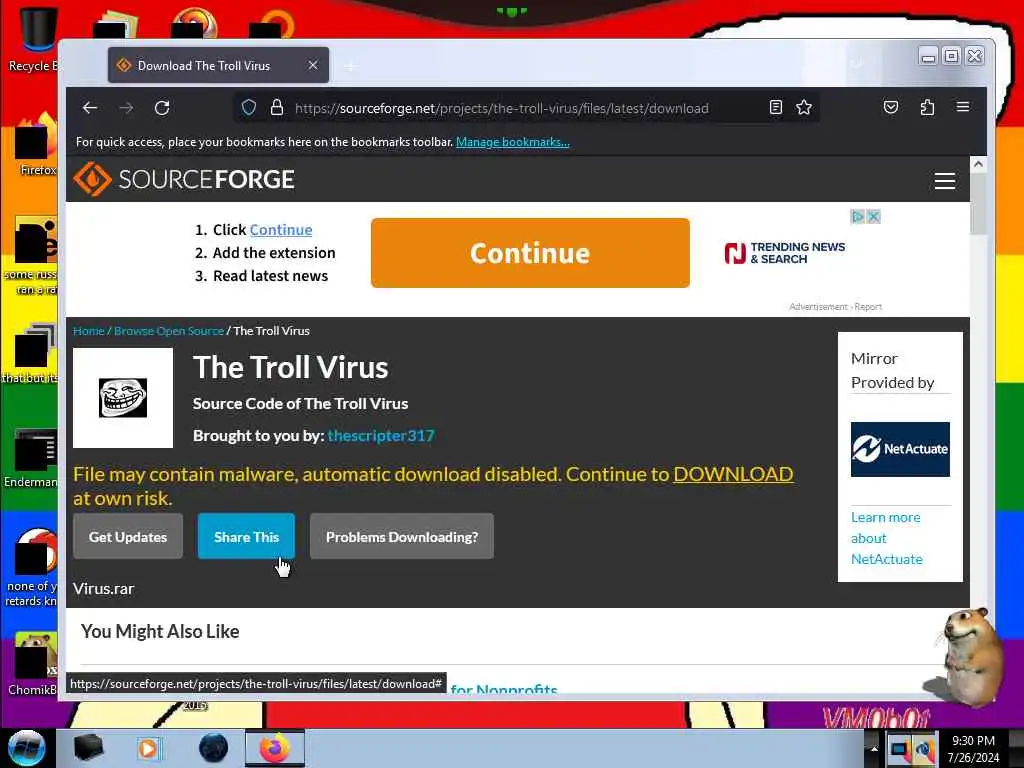The width and height of the screenshot is (1024, 768).
Task: Click the Virus.rar file name text
Action: pos(103,588)
